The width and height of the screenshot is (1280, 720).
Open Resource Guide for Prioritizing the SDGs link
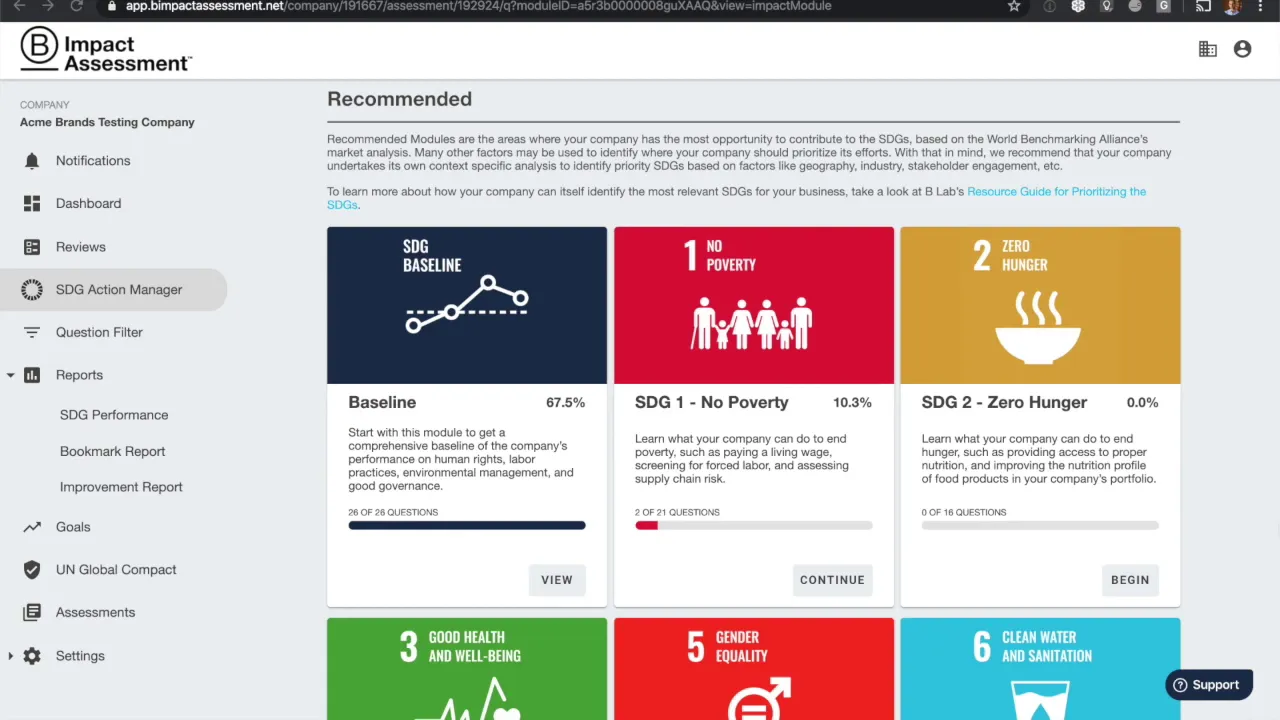(x=736, y=198)
